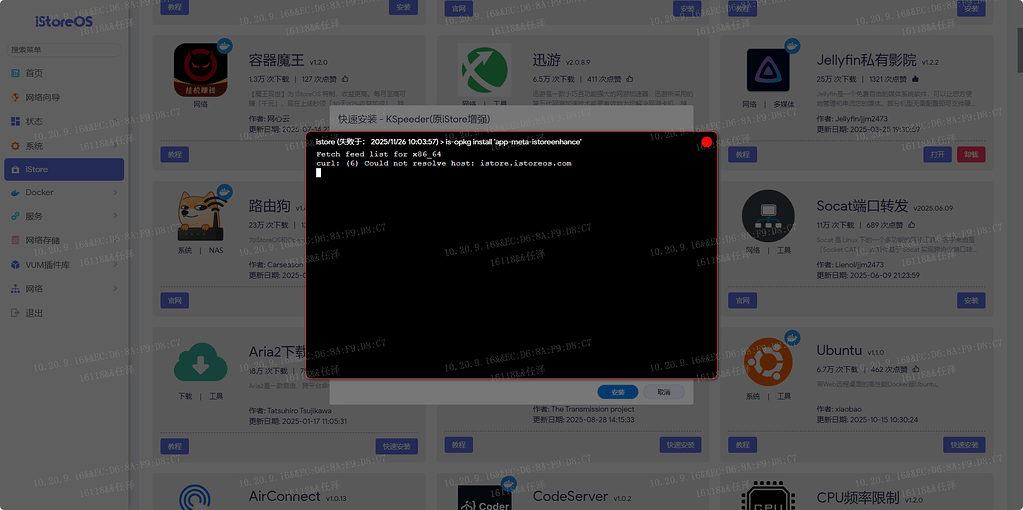This screenshot has width=1023, height=510.
Task: Open 教程 on the Jellyfin card
Action: point(742,155)
